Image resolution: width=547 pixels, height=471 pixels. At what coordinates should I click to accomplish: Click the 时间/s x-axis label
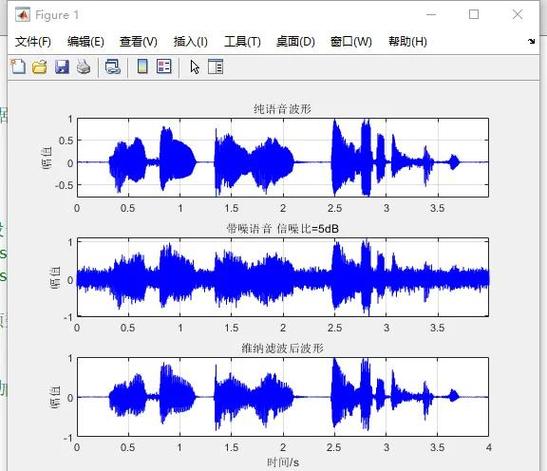(283, 462)
